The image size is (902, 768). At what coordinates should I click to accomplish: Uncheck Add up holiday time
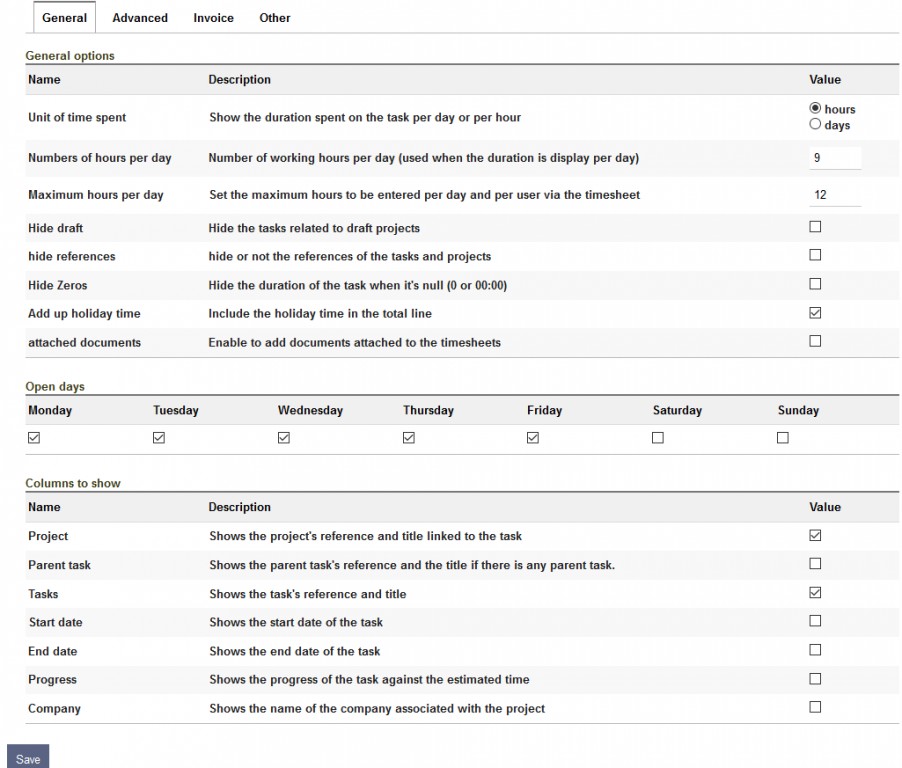pyautogui.click(x=815, y=313)
